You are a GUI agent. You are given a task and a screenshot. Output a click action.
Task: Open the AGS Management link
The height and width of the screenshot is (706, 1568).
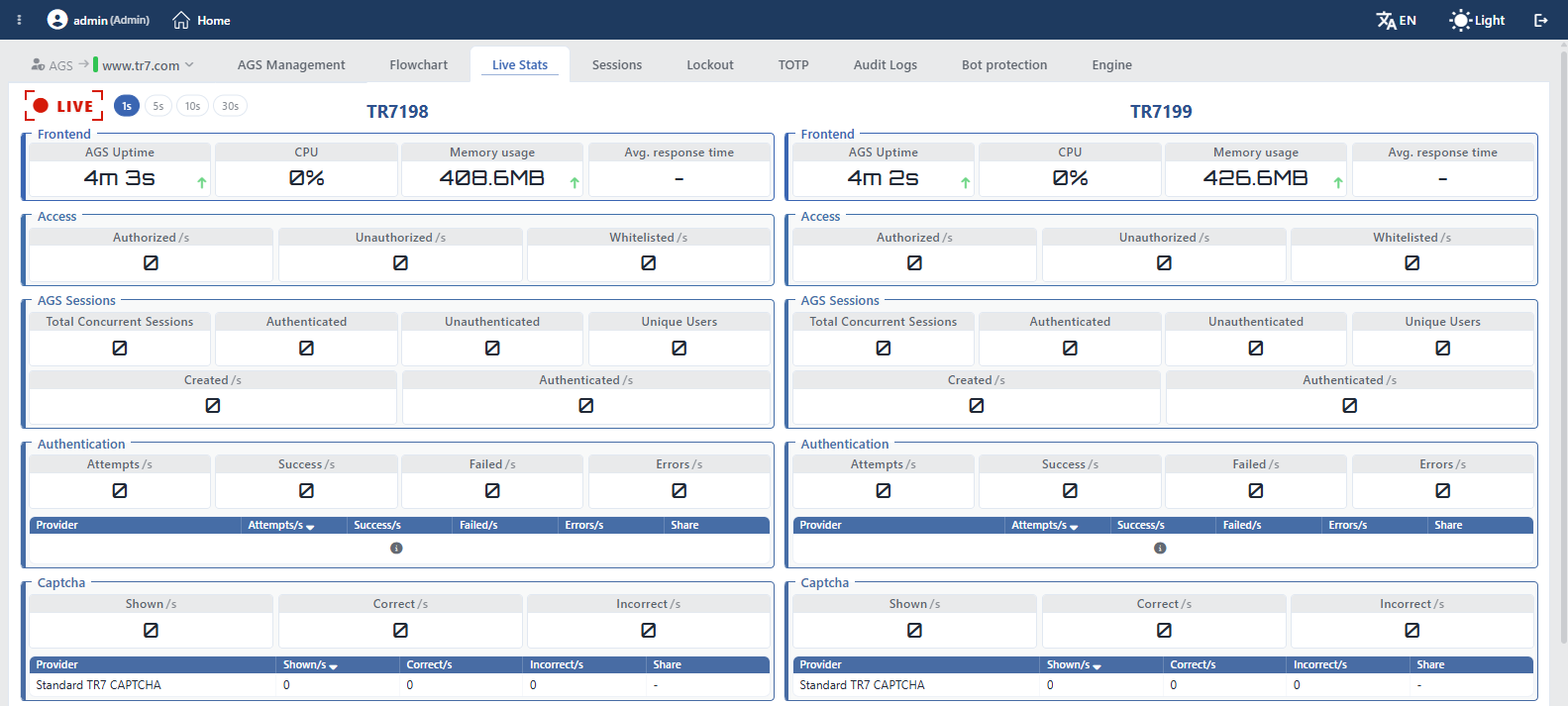pyautogui.click(x=291, y=64)
